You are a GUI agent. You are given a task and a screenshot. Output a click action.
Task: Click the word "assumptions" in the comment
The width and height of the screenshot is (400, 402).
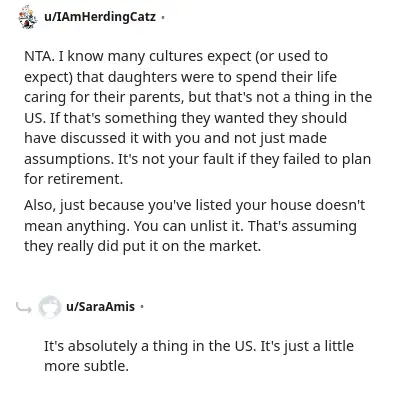[67, 159]
